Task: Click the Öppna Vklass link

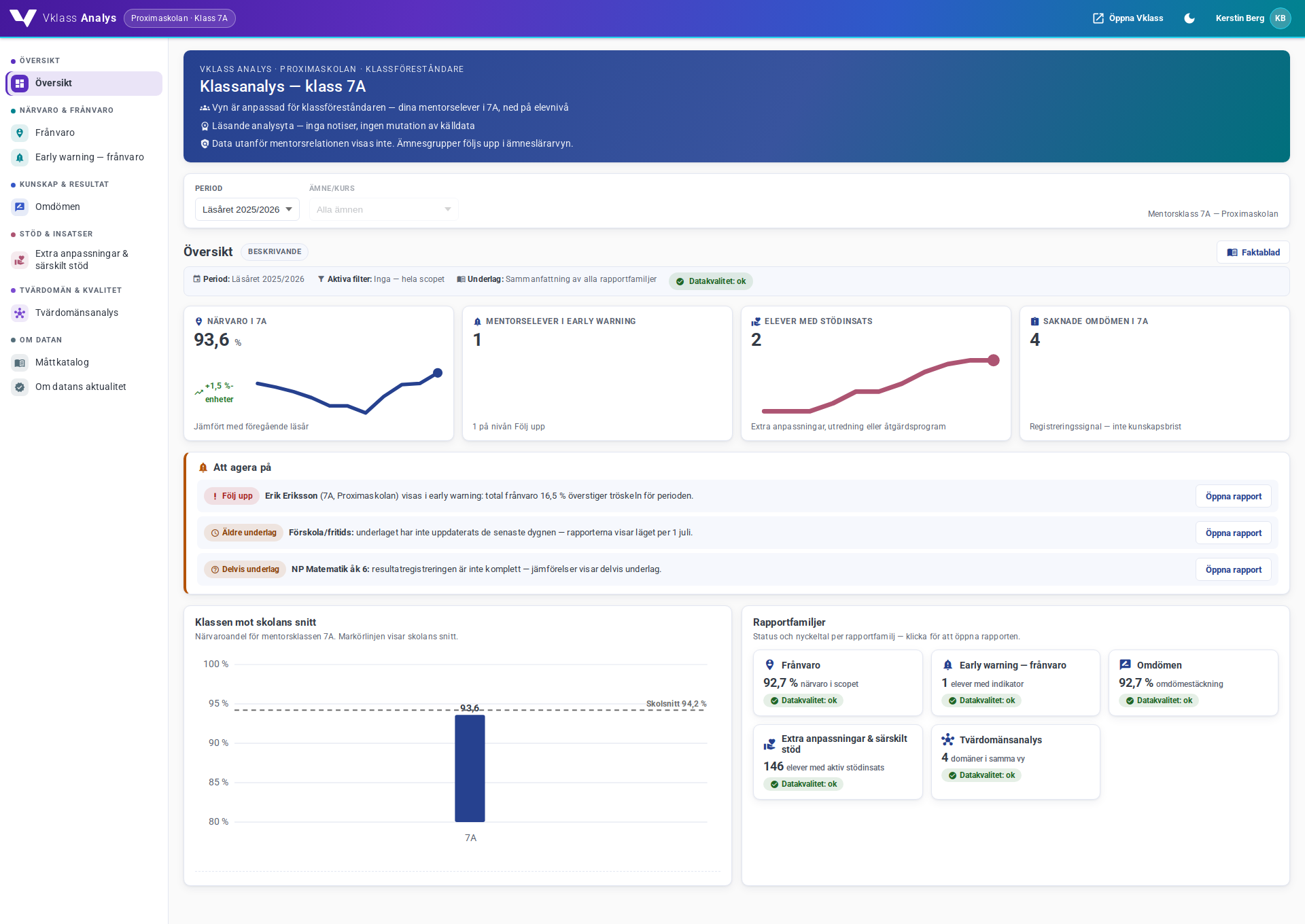Action: [1128, 18]
